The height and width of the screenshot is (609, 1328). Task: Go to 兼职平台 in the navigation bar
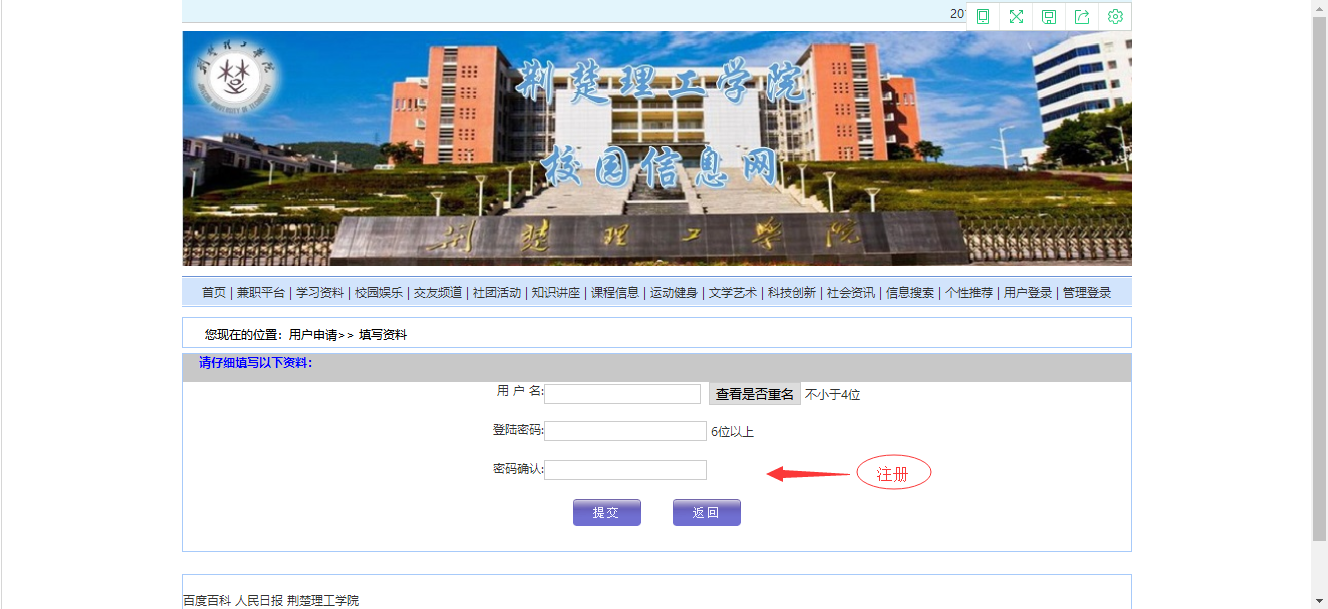point(261,293)
